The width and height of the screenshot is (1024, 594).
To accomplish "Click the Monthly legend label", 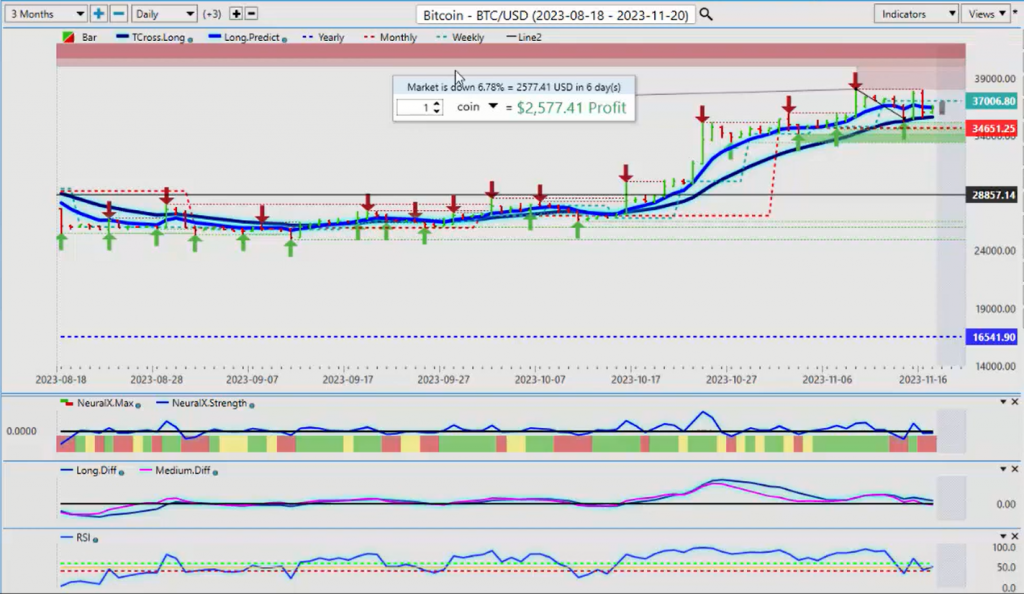I will 397,37.
